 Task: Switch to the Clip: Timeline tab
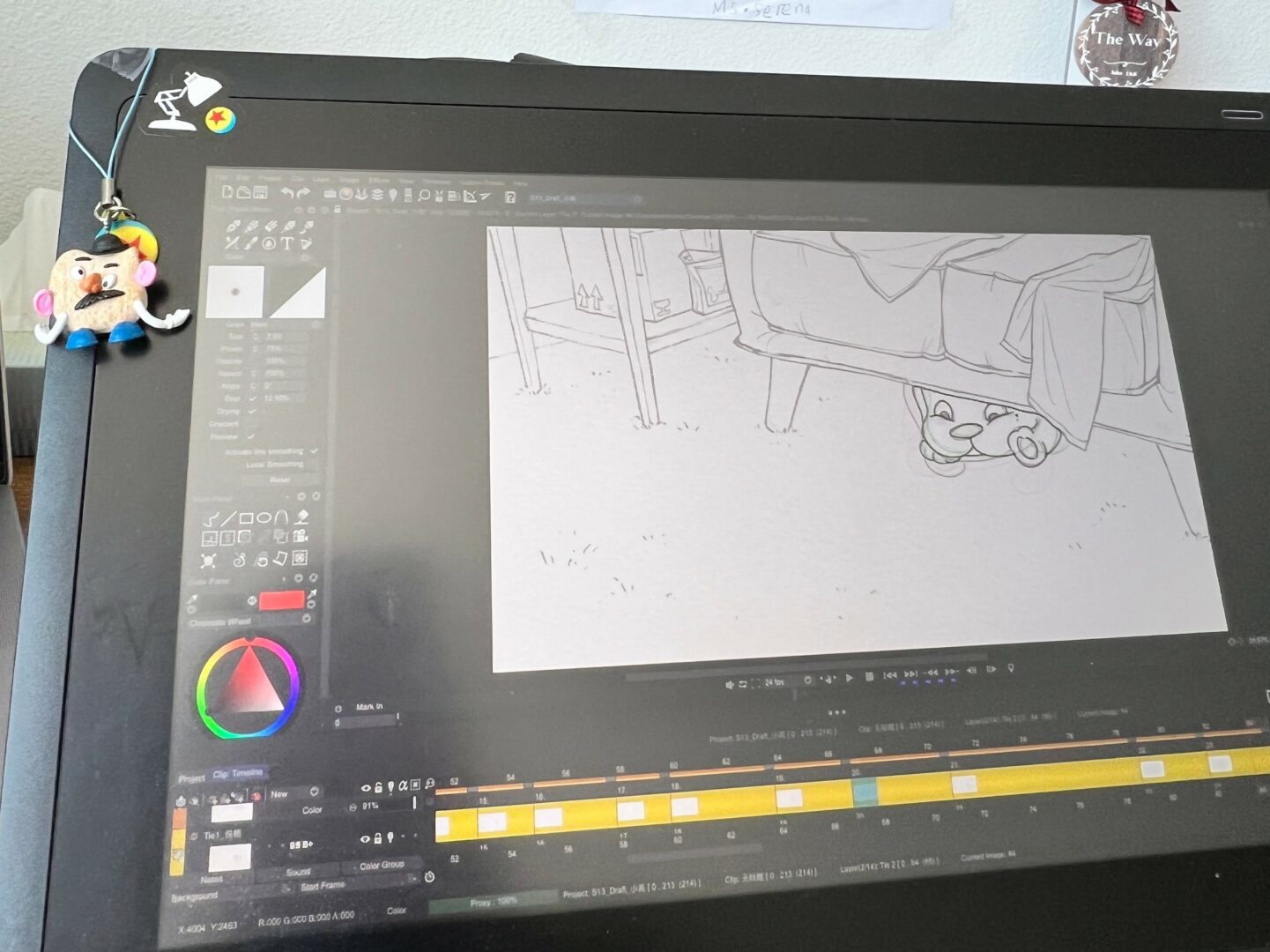[x=238, y=774]
